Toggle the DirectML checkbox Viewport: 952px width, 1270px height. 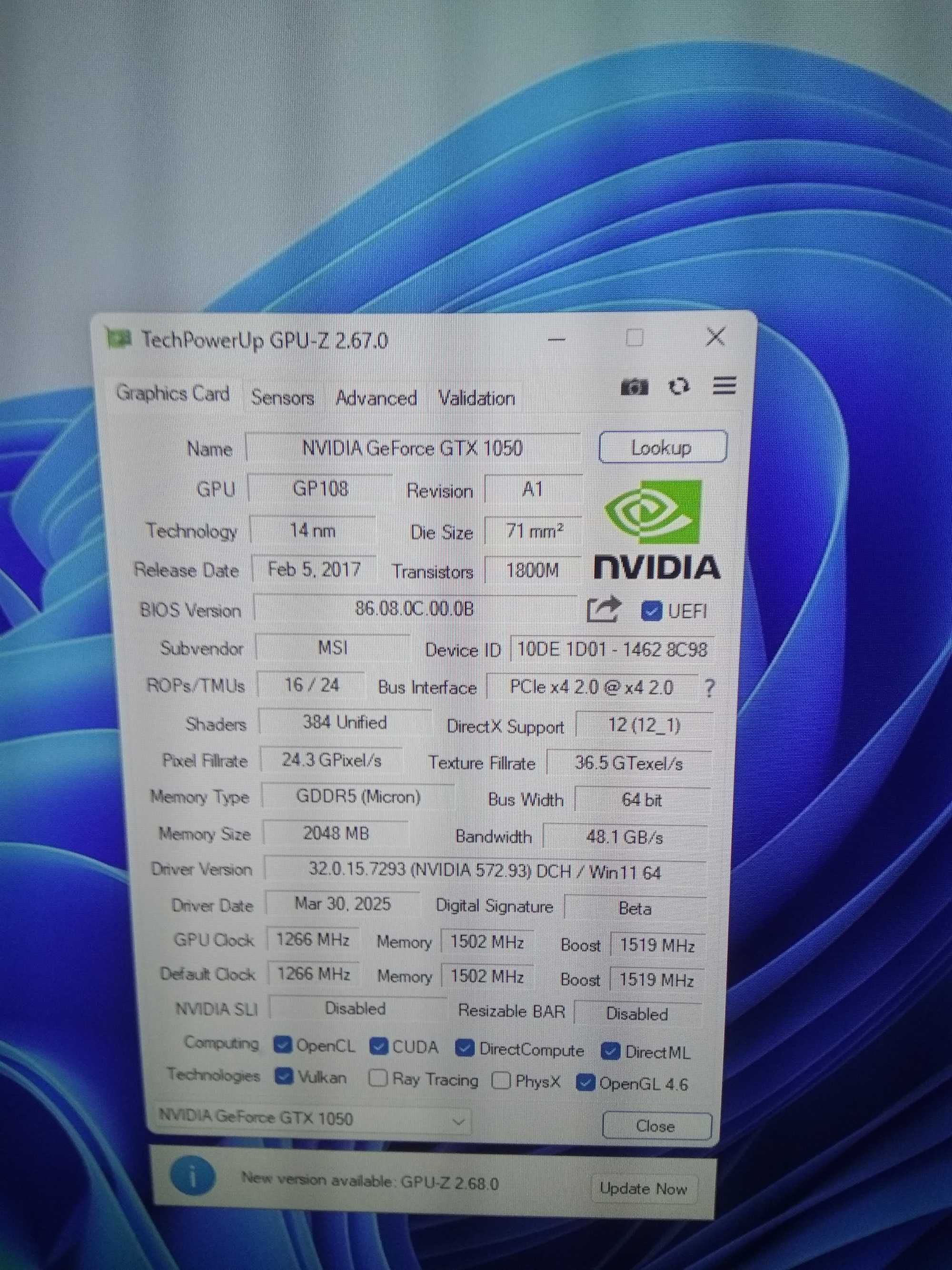[610, 1052]
